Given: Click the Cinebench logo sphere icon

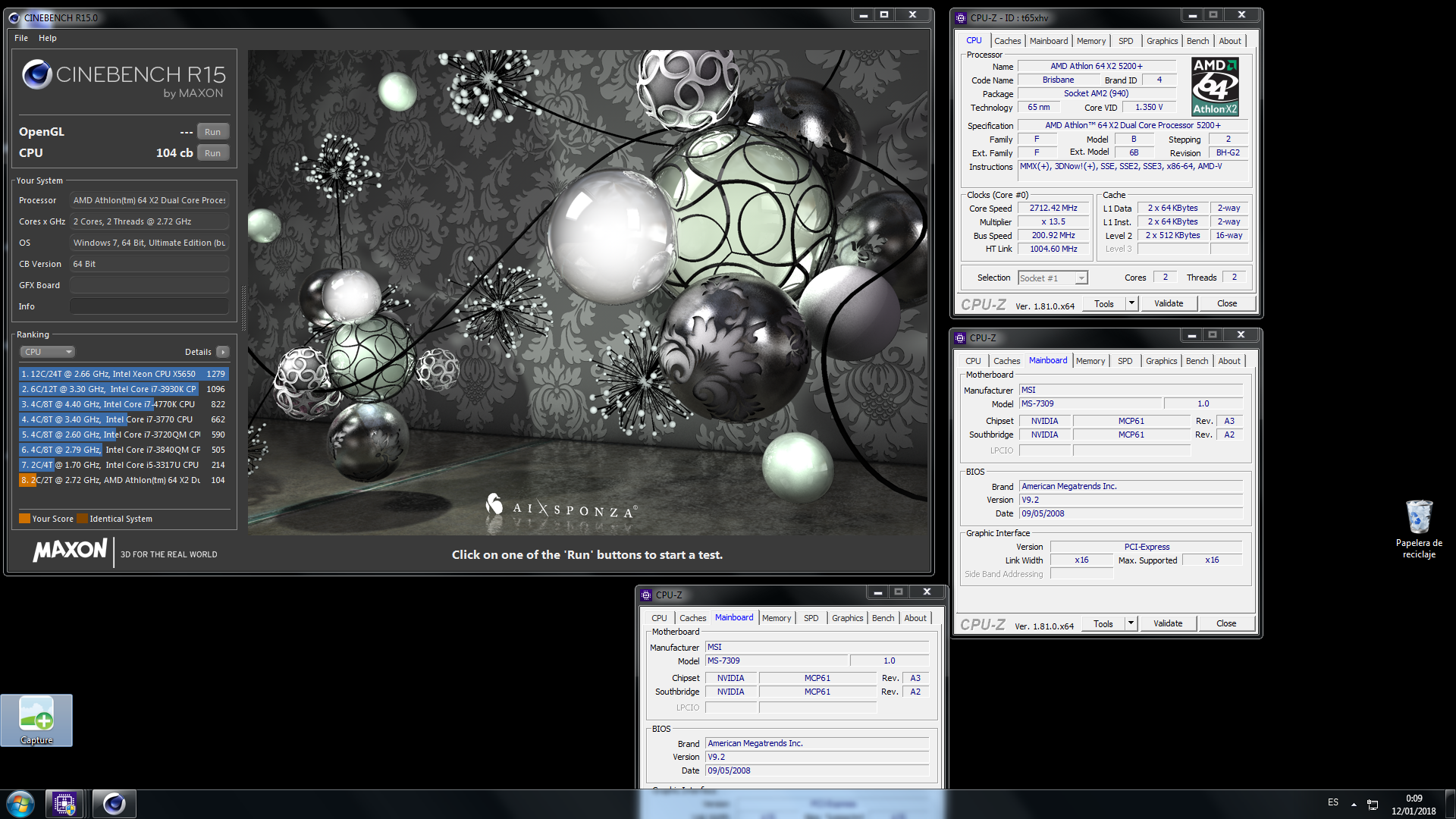Looking at the screenshot, I should coord(36,74).
